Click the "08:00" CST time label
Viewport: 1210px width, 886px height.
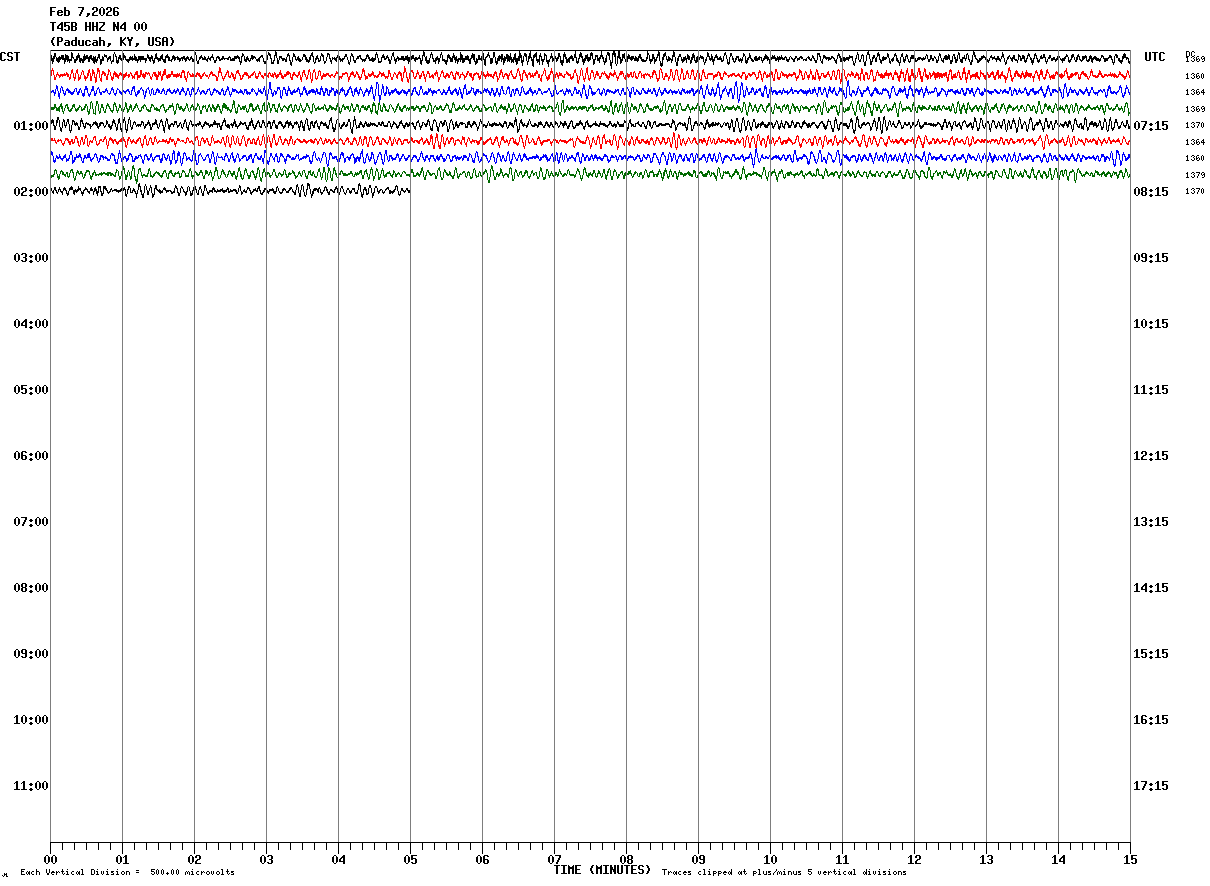pos(31,588)
